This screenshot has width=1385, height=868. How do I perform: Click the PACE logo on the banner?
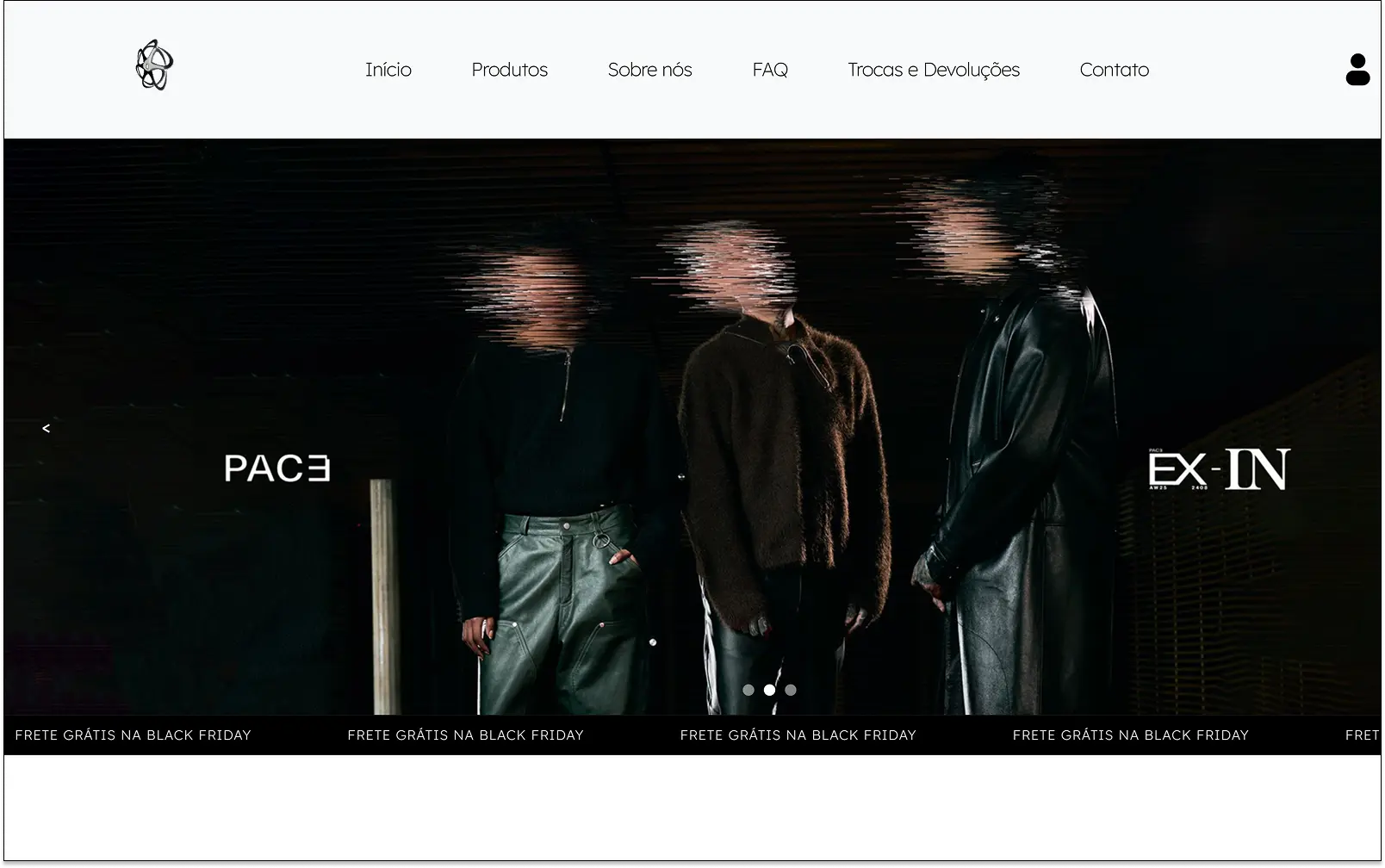[x=277, y=468]
